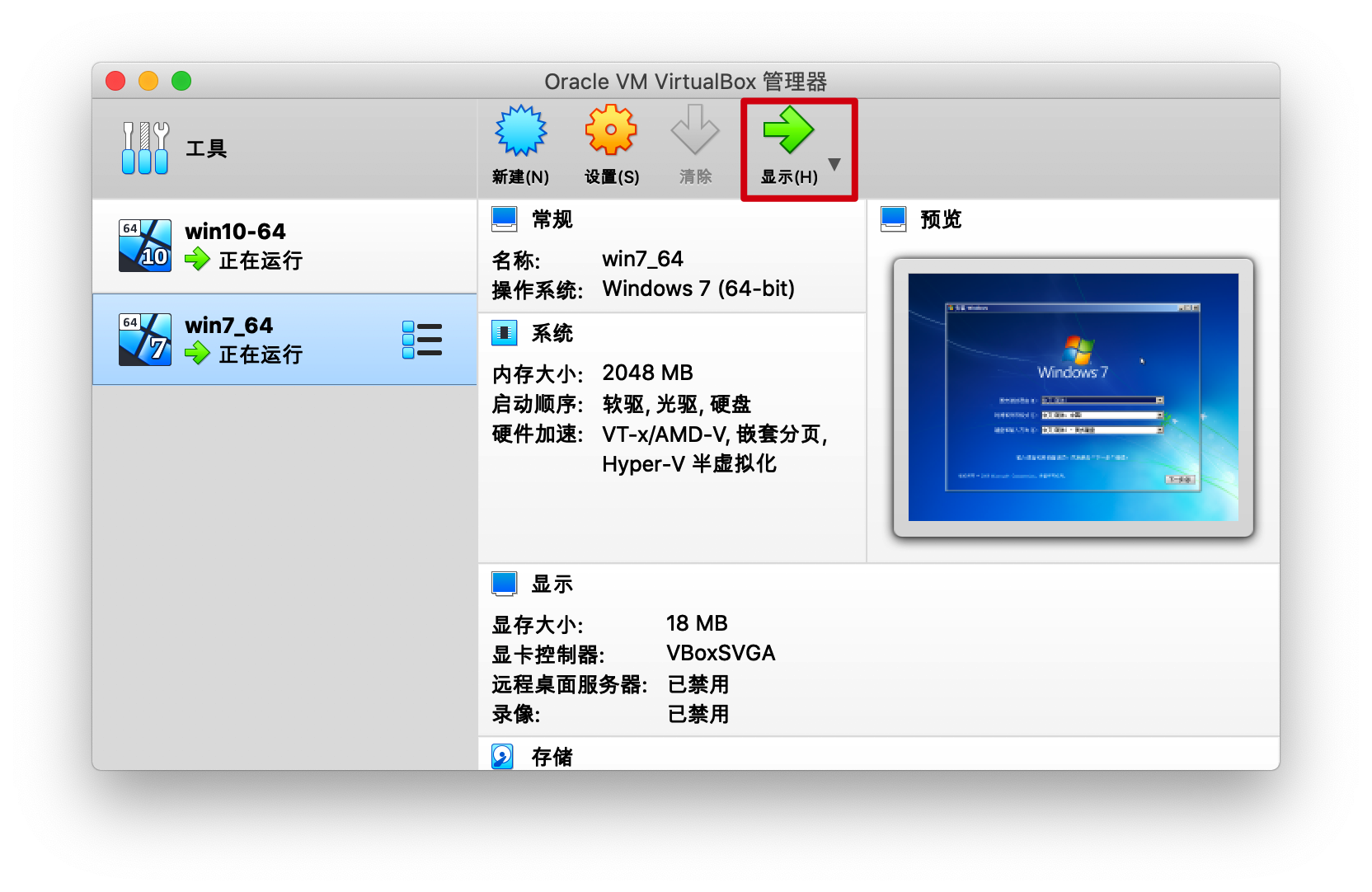Click the remote desktop server 已禁用 value

point(698,684)
